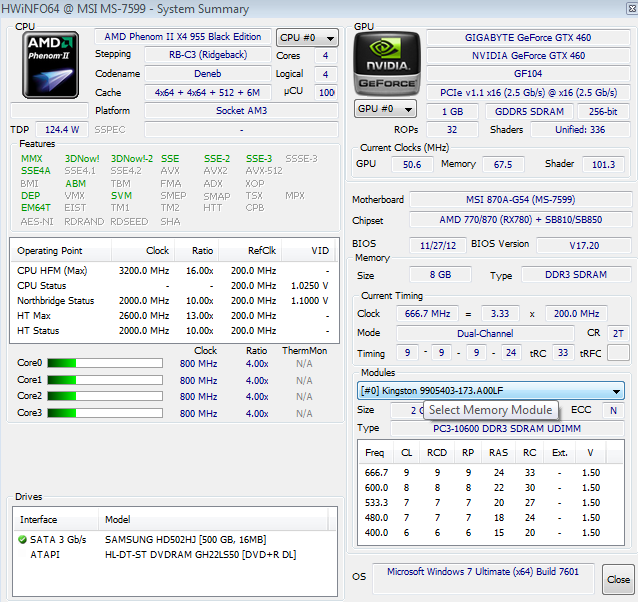This screenshot has width=641, height=602.
Task: Click the cache 4x64 + 4x64 field
Action: point(208,92)
